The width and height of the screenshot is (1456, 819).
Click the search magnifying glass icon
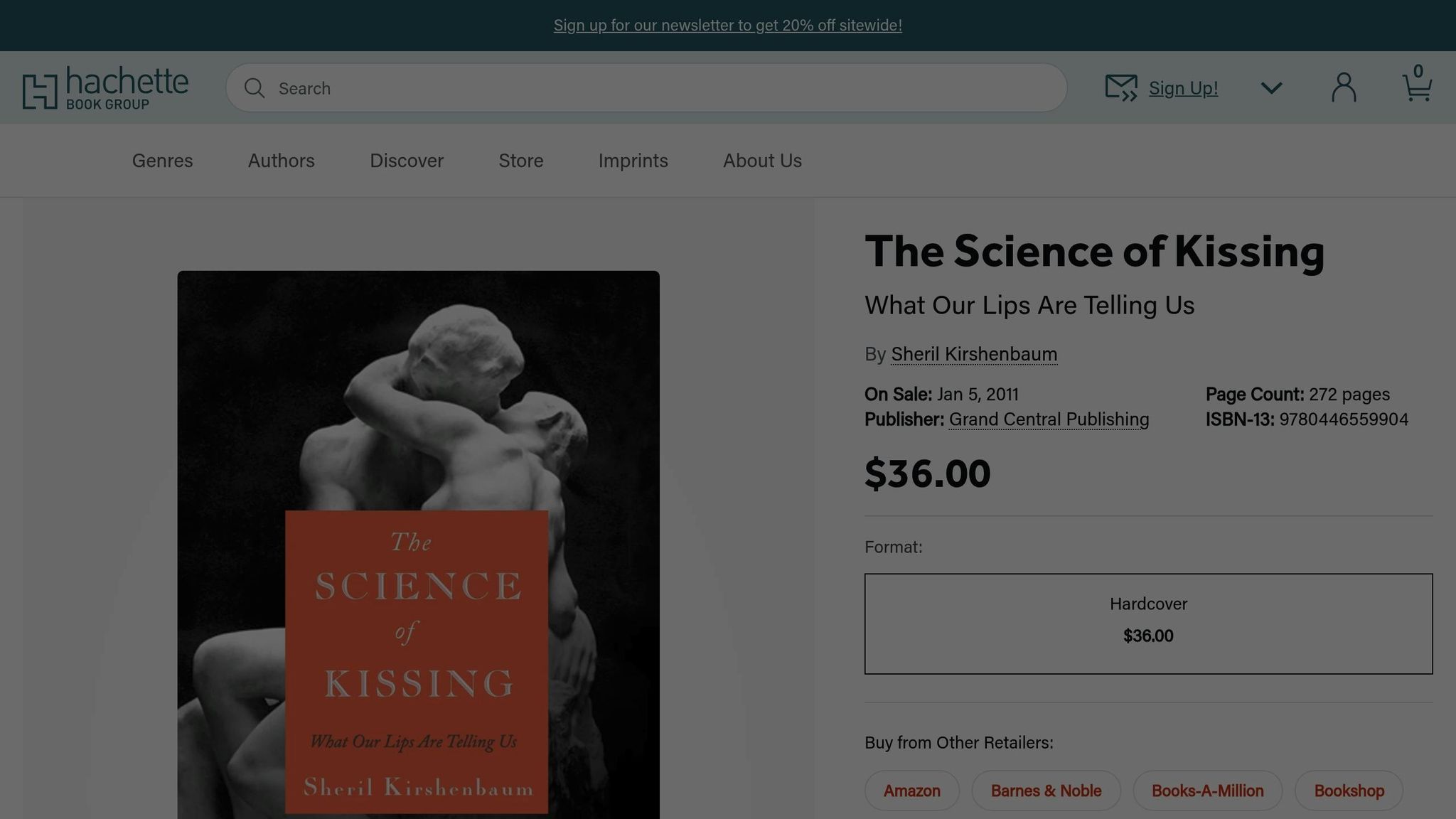point(255,87)
